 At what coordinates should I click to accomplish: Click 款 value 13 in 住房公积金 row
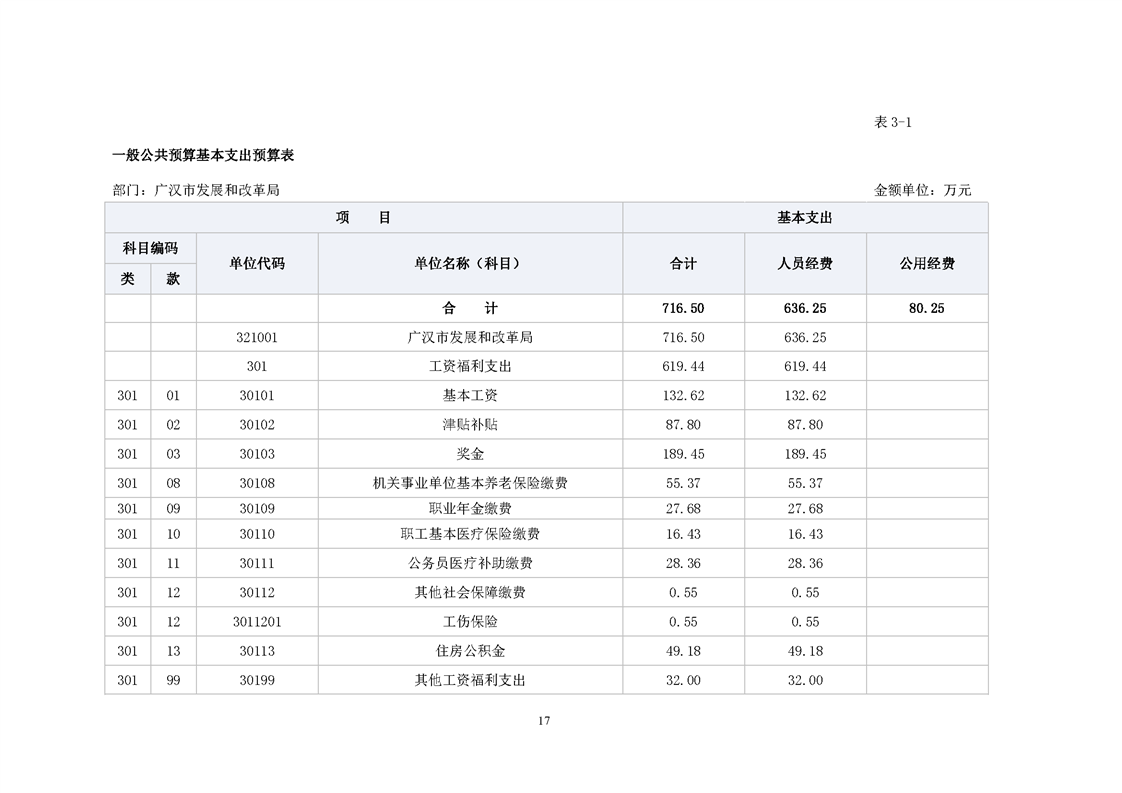point(173,652)
